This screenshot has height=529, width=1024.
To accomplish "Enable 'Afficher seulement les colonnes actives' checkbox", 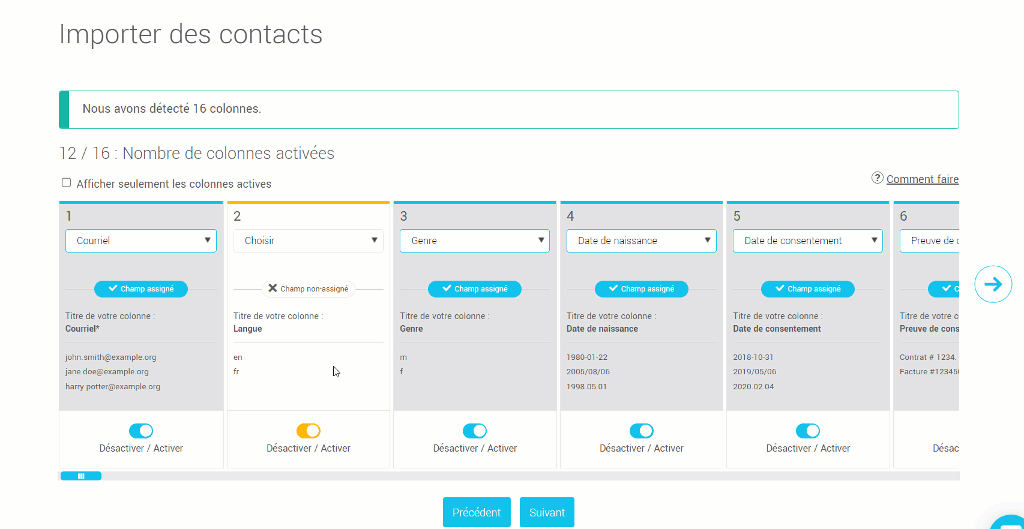I will [x=67, y=183].
